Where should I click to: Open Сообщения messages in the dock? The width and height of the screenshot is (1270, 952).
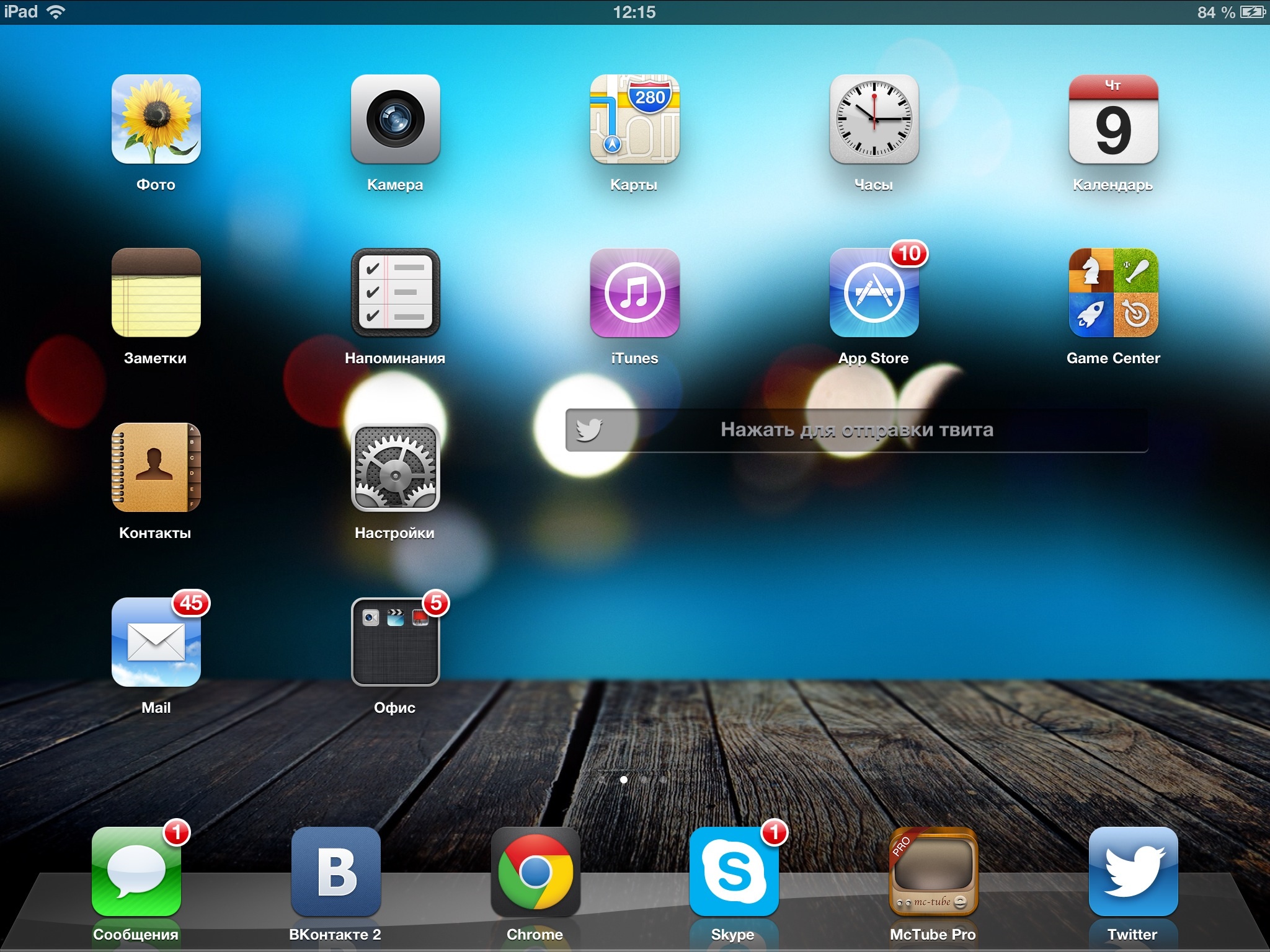coord(136,871)
